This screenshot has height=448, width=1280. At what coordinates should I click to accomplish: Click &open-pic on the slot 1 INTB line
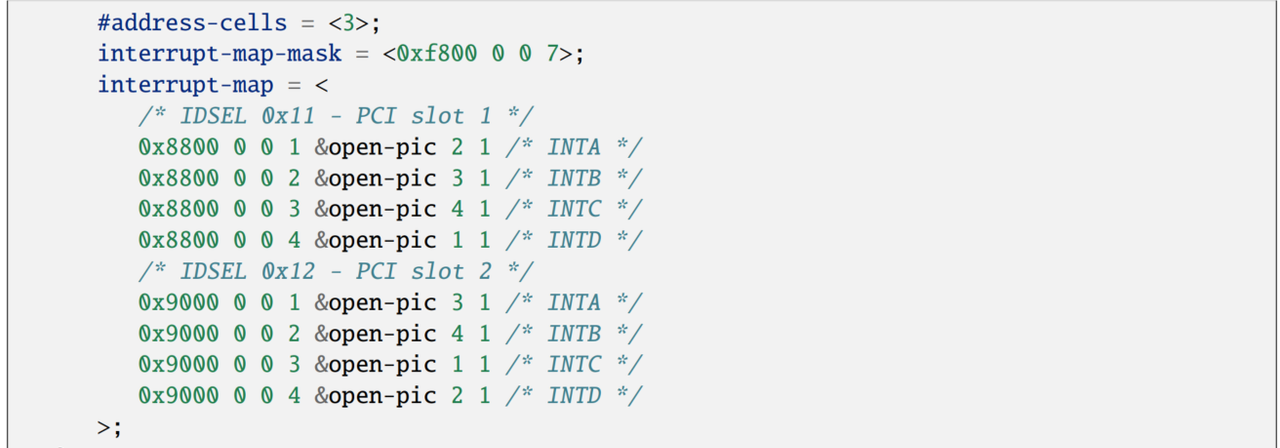click(376, 178)
